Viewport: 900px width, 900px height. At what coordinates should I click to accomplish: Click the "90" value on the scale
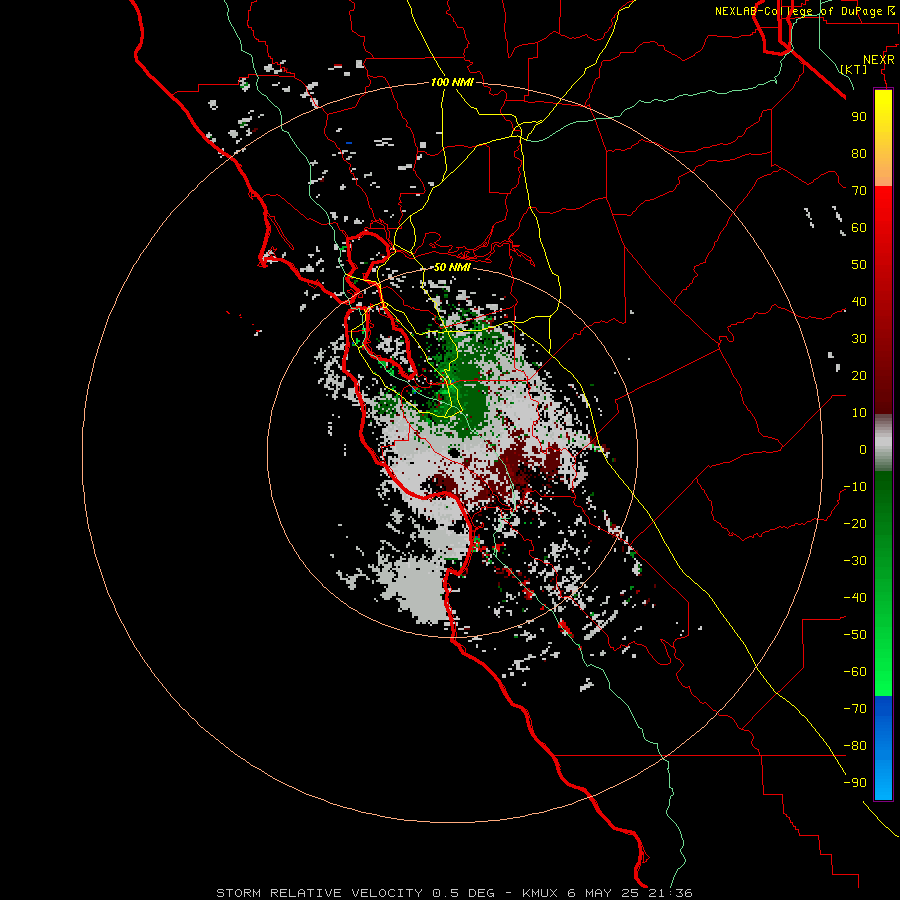coord(859,117)
